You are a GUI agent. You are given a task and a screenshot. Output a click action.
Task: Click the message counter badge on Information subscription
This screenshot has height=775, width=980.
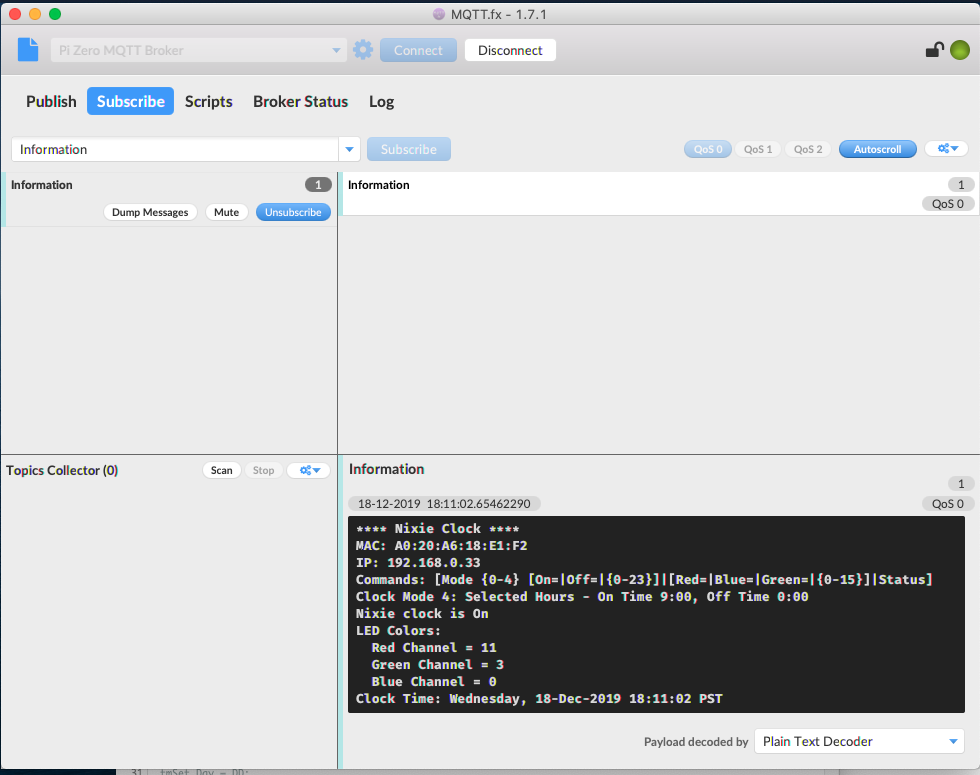tap(318, 184)
